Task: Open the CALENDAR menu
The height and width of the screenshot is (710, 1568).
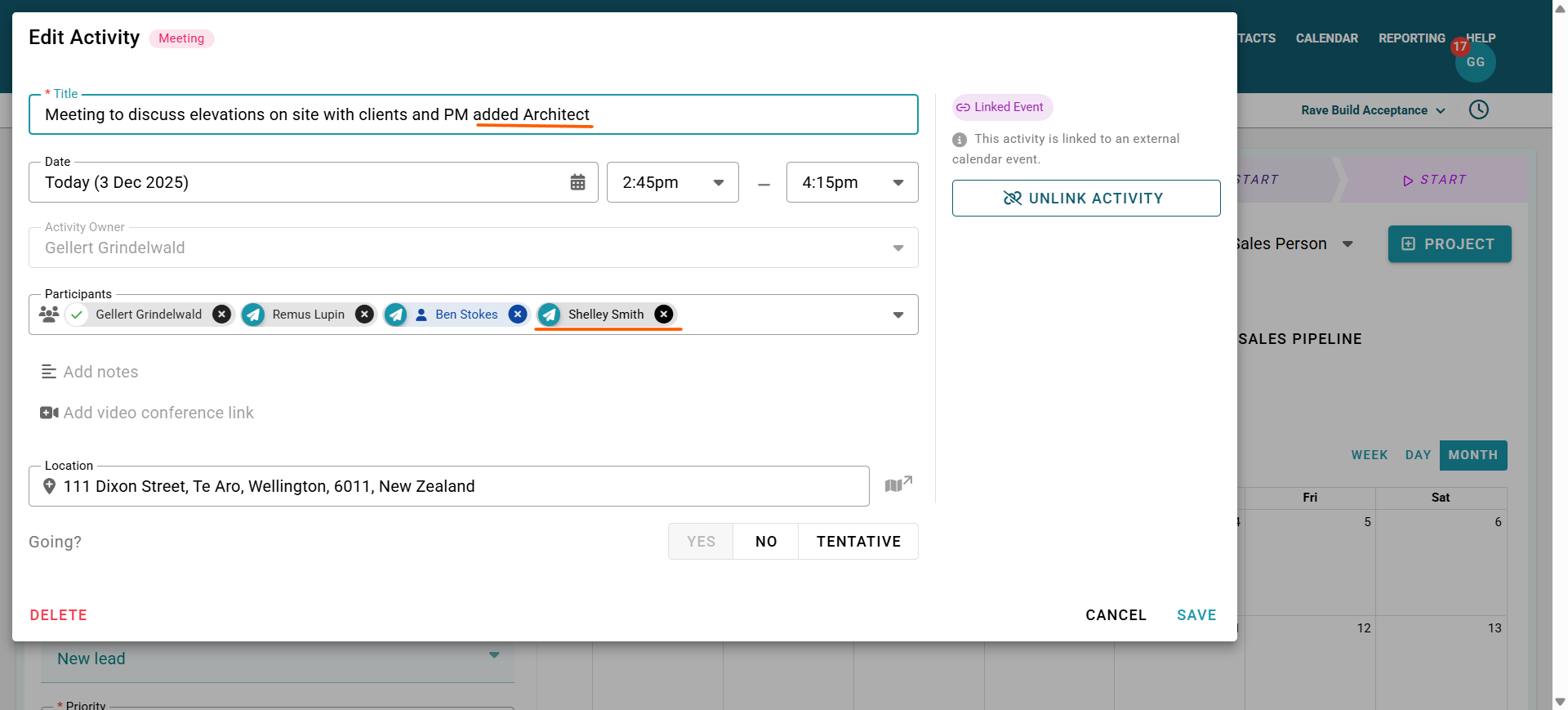Action: [1327, 38]
